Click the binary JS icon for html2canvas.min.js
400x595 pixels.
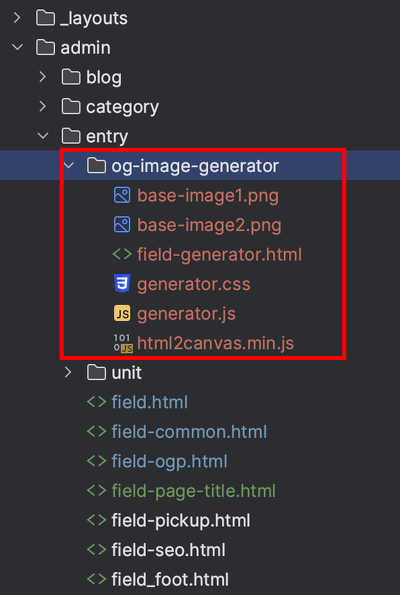coord(123,343)
